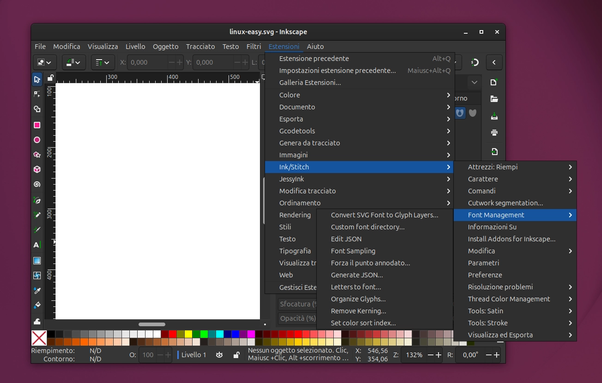The image size is (602, 383).
Task: Select the 3D Box tool
Action: click(x=37, y=169)
